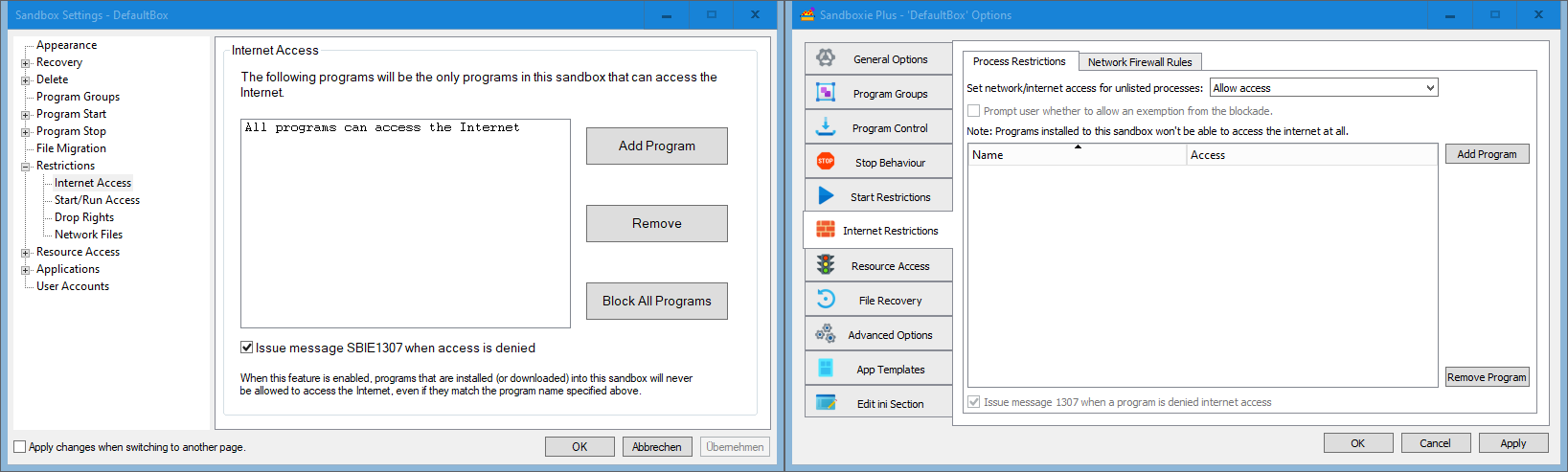Expand the Resource Access tree node
Image resolution: width=1568 pixels, height=472 pixels.
pos(26,253)
